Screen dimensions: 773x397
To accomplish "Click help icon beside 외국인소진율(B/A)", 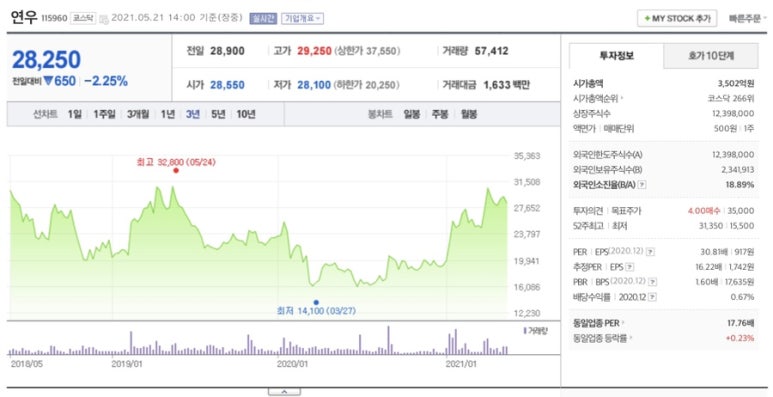I will [x=642, y=185].
